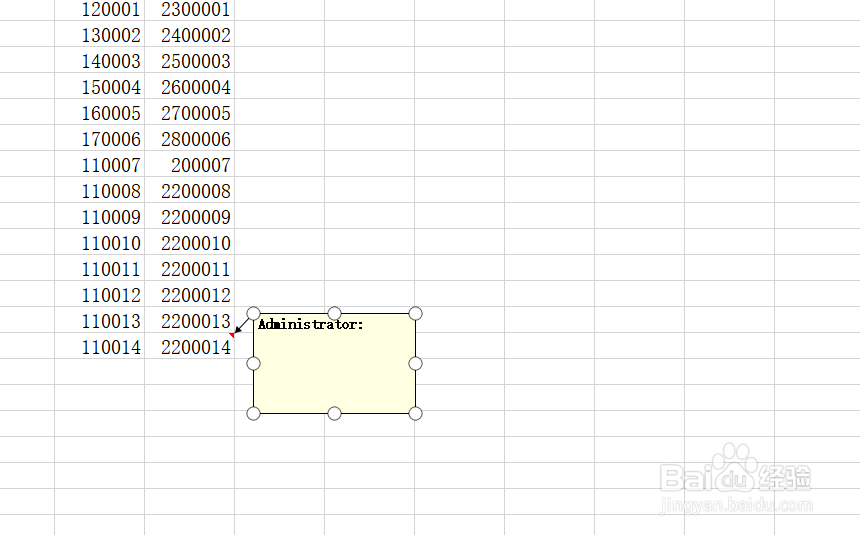This screenshot has width=860, height=535.
Task: Grab the comment box top-middle resize handle
Action: [x=335, y=313]
